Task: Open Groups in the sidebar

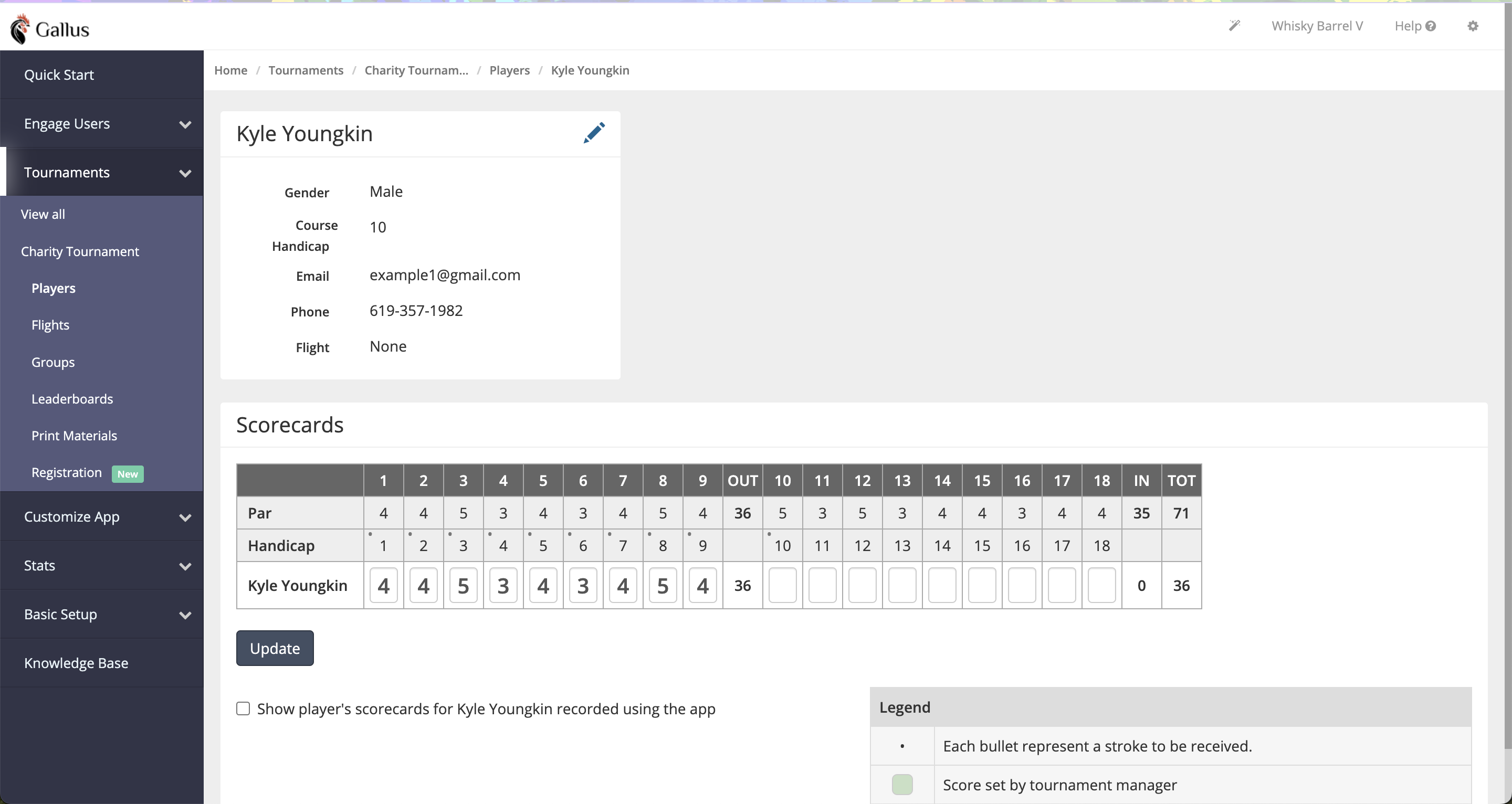Action: click(x=53, y=362)
